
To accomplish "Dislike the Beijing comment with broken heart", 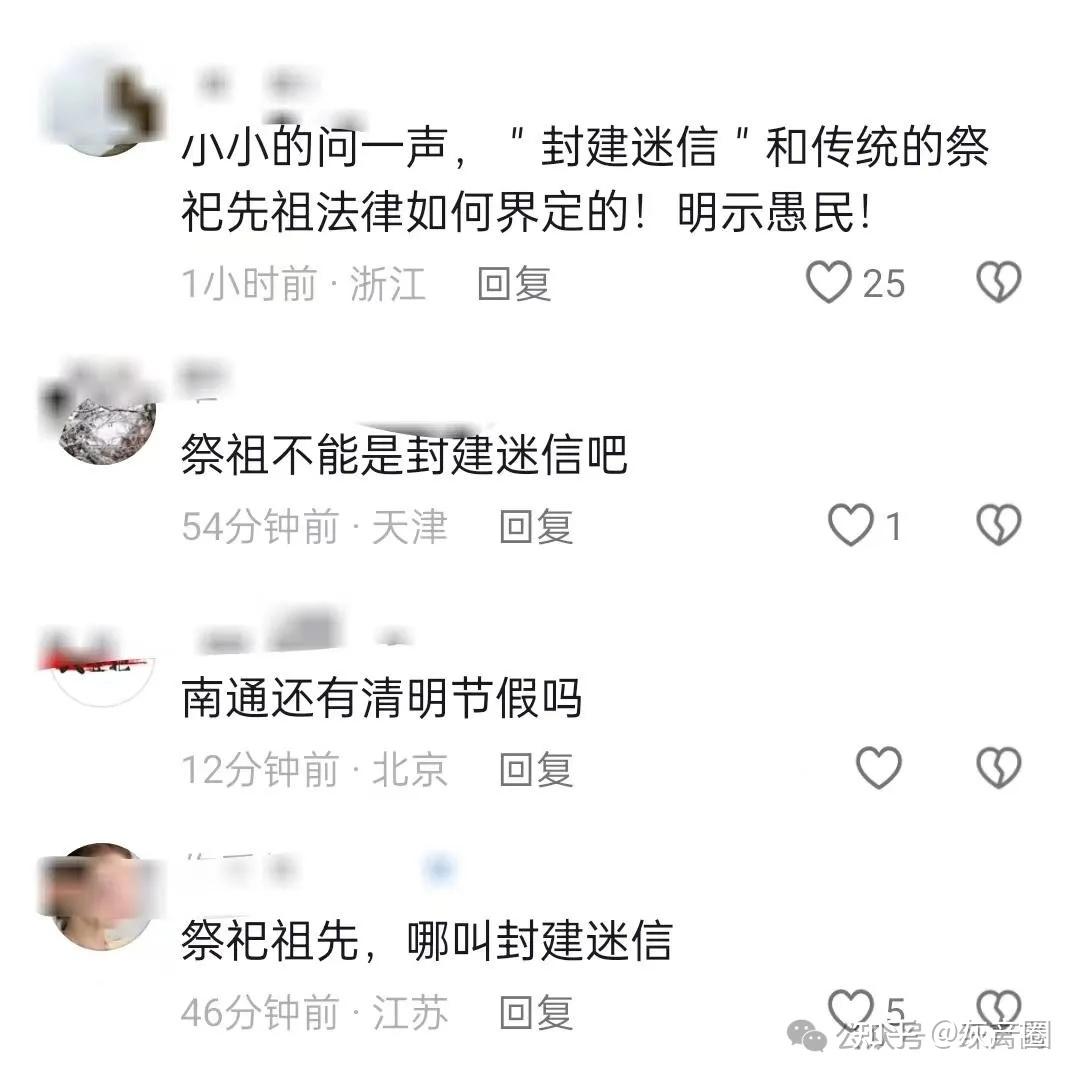I will 999,768.
